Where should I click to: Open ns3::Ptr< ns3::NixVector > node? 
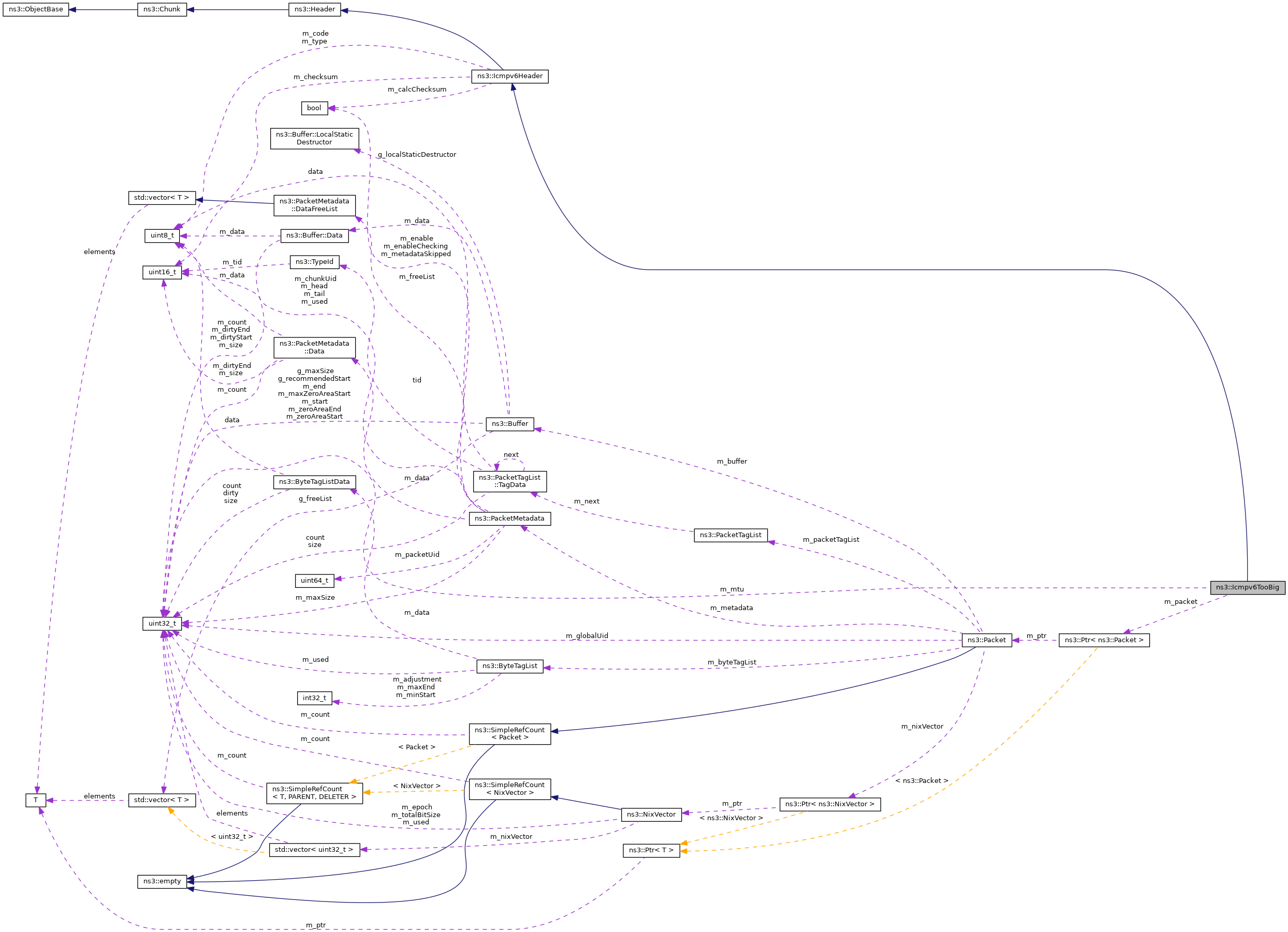[x=830, y=804]
